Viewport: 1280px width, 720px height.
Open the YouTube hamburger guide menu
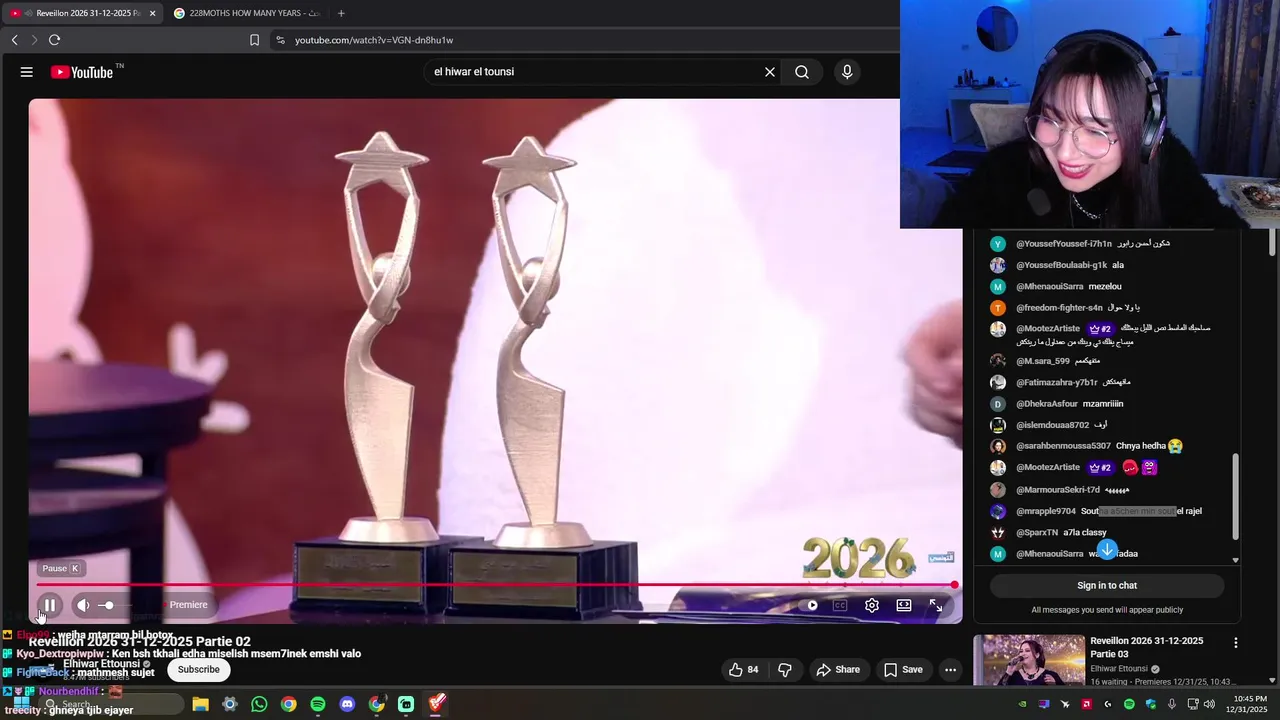click(x=27, y=72)
